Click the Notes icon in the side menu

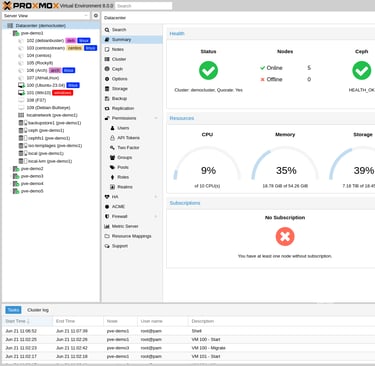pos(107,49)
